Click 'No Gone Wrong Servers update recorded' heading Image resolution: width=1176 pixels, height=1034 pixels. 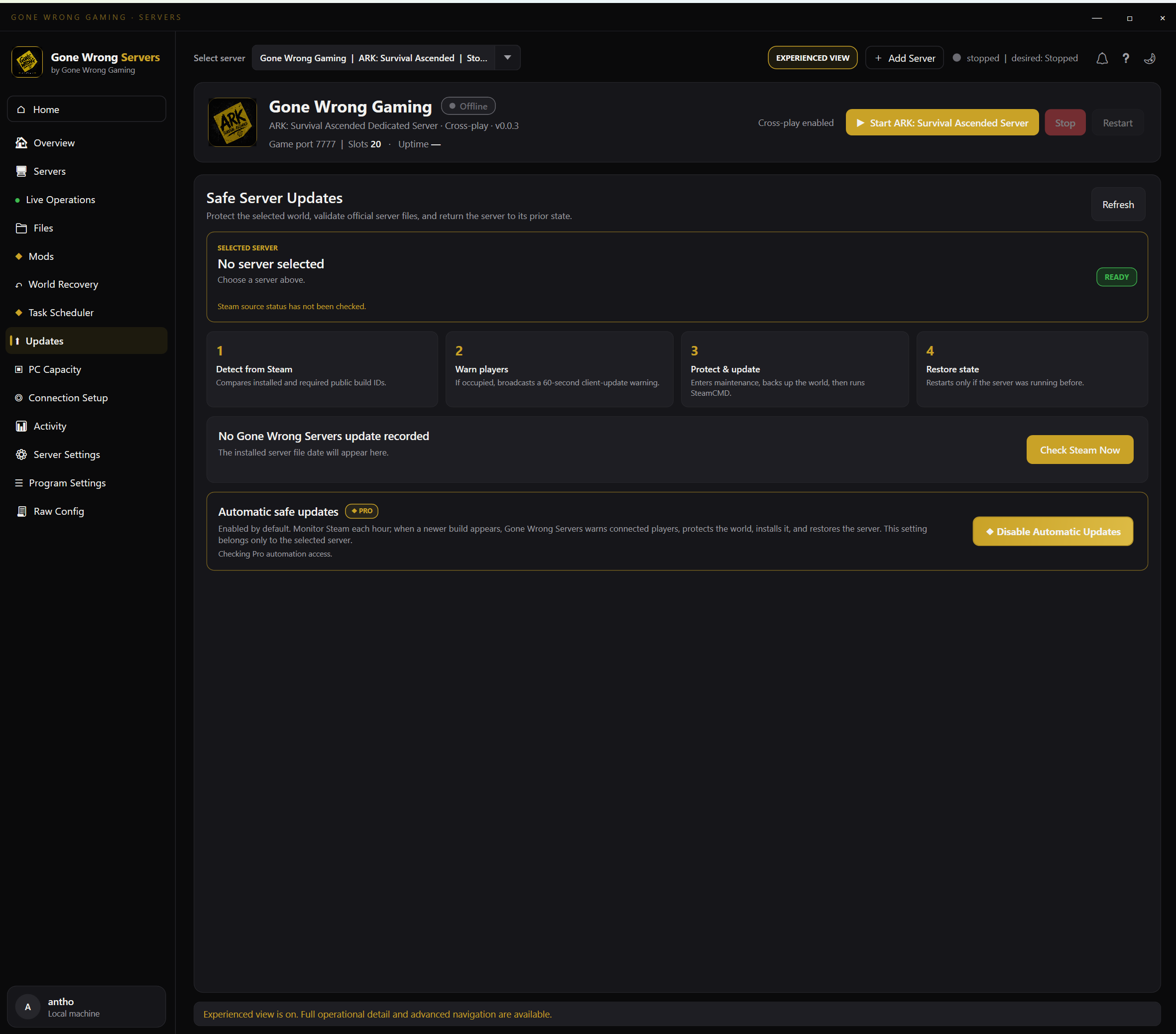(323, 436)
